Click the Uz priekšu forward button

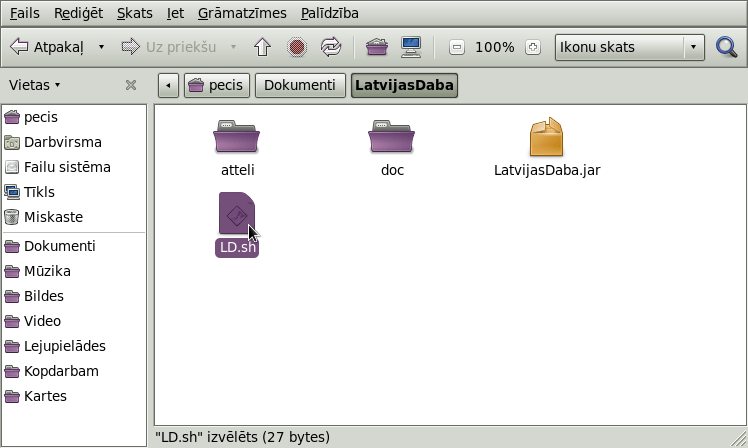[x=169, y=47]
